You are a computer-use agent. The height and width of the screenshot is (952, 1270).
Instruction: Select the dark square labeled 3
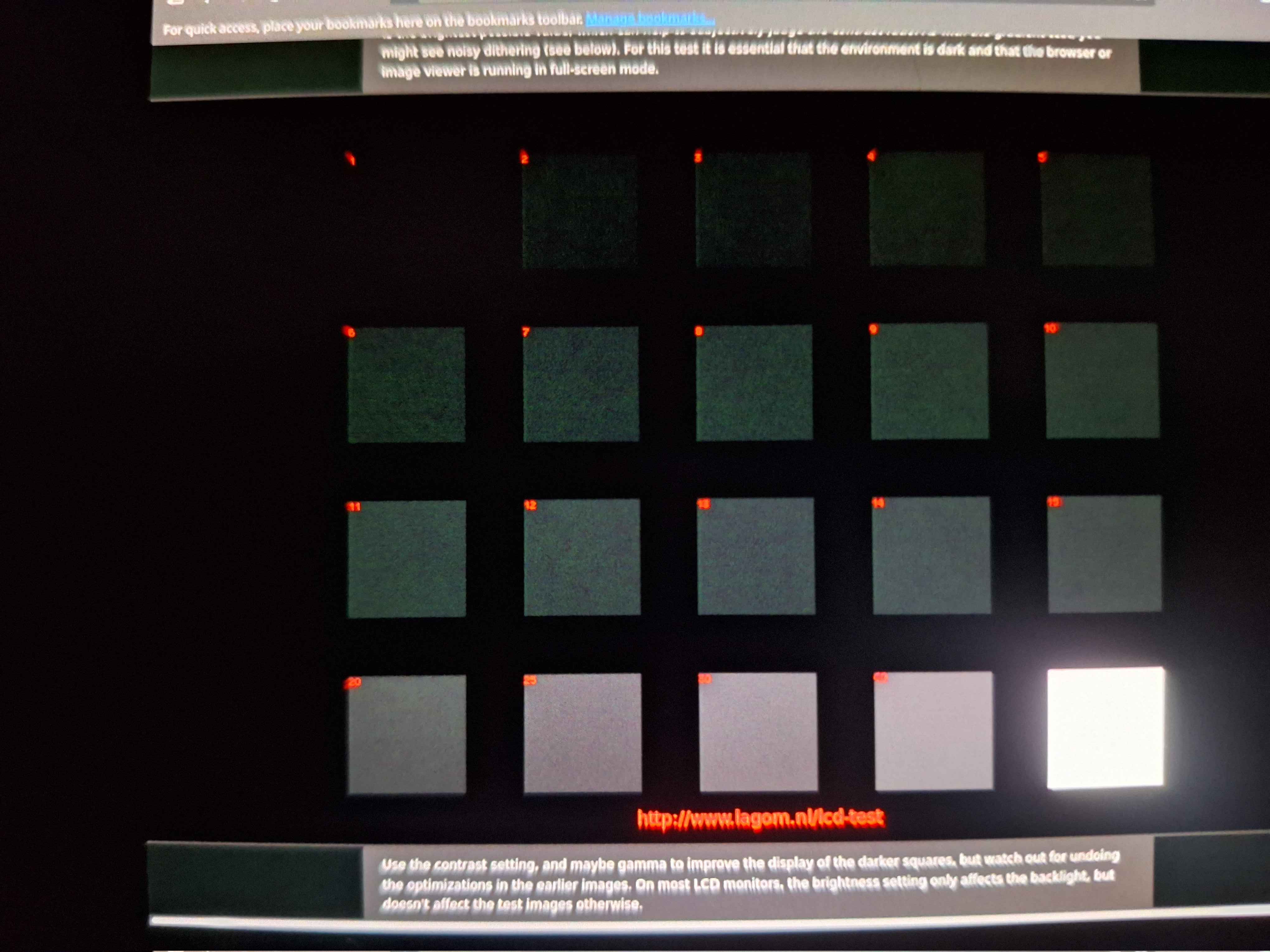(x=753, y=209)
